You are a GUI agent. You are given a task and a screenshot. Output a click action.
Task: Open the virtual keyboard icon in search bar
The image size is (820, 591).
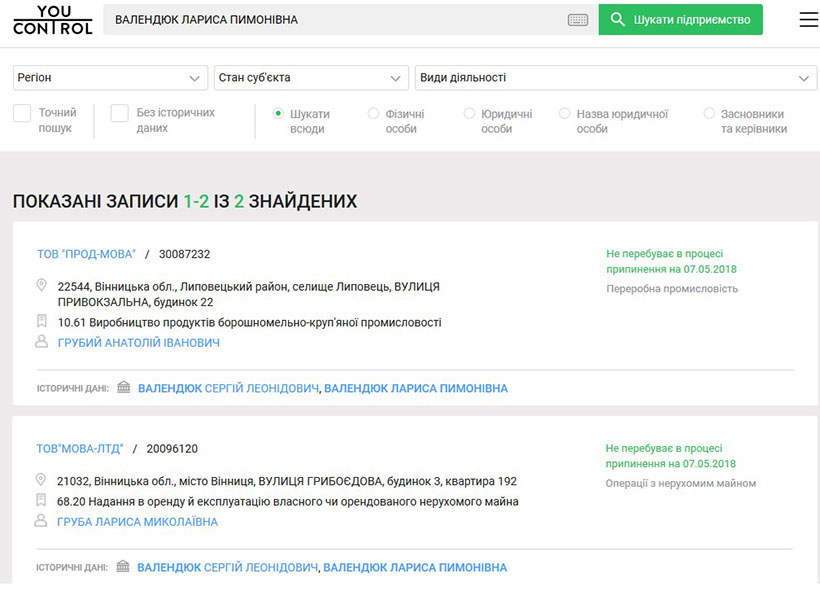point(578,20)
